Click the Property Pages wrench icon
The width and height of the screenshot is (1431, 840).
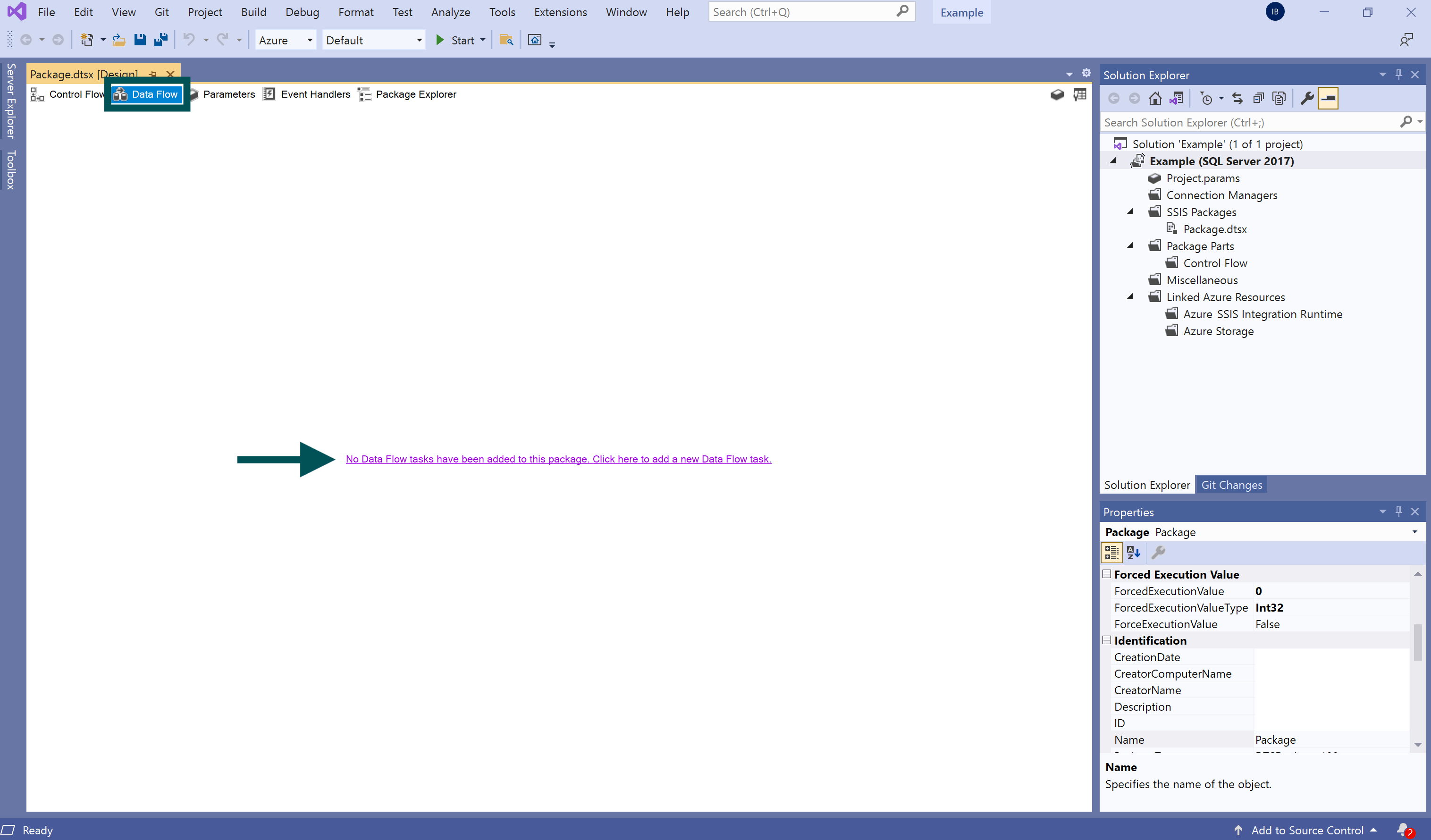[x=1158, y=552]
